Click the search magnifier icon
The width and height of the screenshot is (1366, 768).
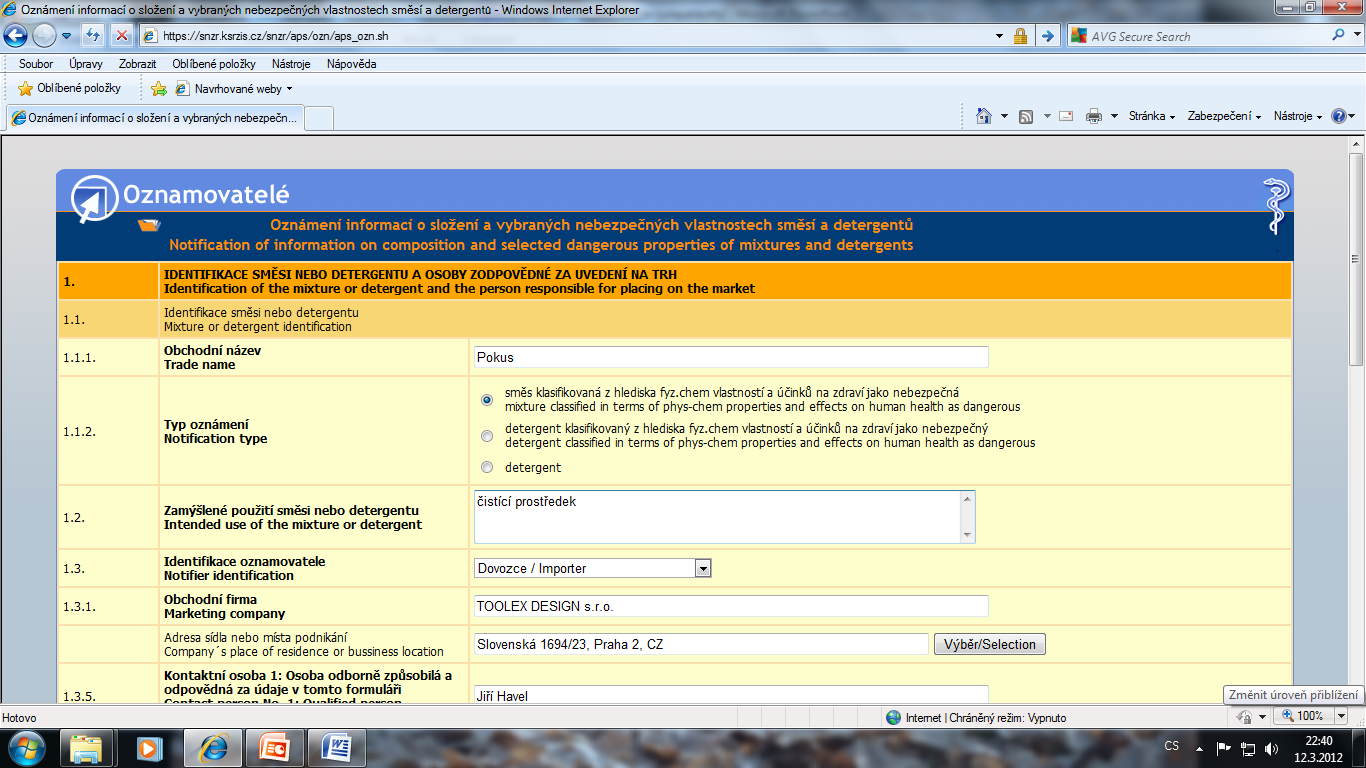point(1340,36)
